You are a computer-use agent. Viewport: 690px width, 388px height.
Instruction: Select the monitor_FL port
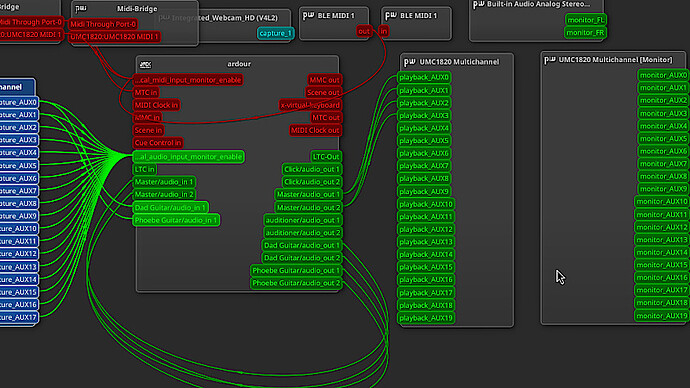[x=586, y=20]
